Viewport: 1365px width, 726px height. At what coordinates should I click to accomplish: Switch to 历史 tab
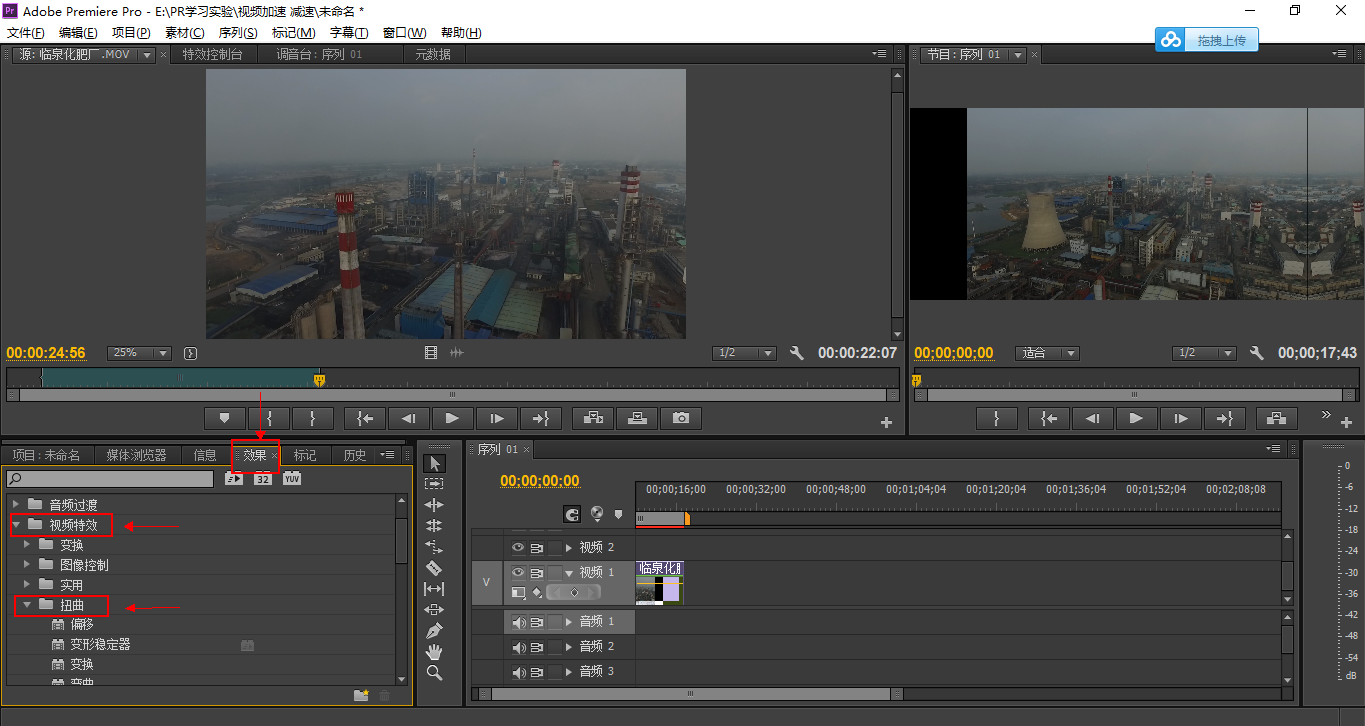pyautogui.click(x=355, y=455)
